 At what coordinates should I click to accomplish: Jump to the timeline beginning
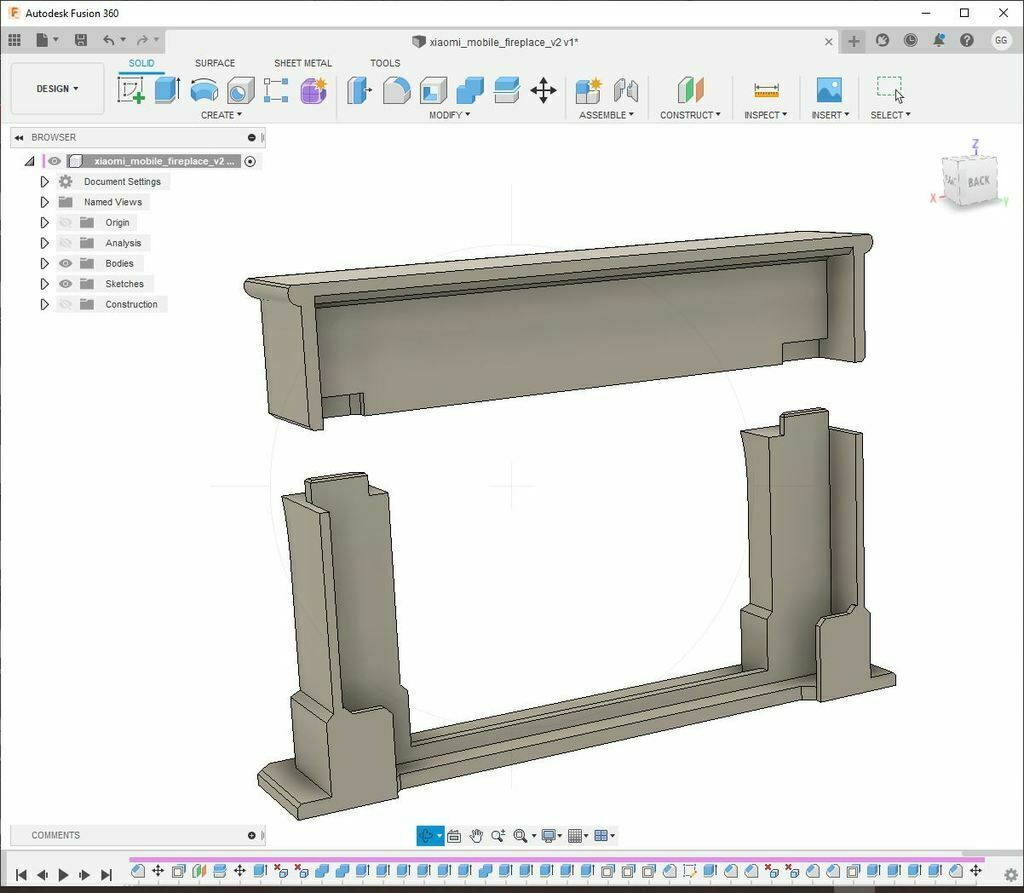(x=21, y=874)
